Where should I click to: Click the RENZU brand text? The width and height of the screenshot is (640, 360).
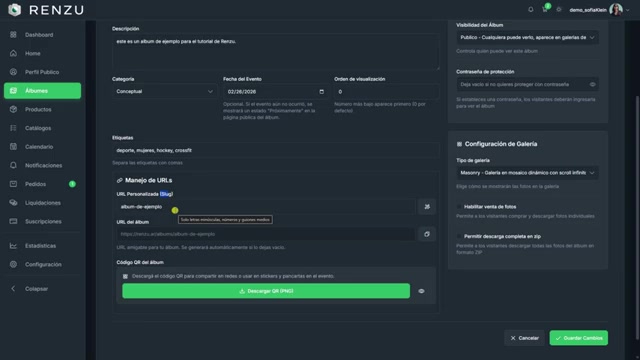56,10
